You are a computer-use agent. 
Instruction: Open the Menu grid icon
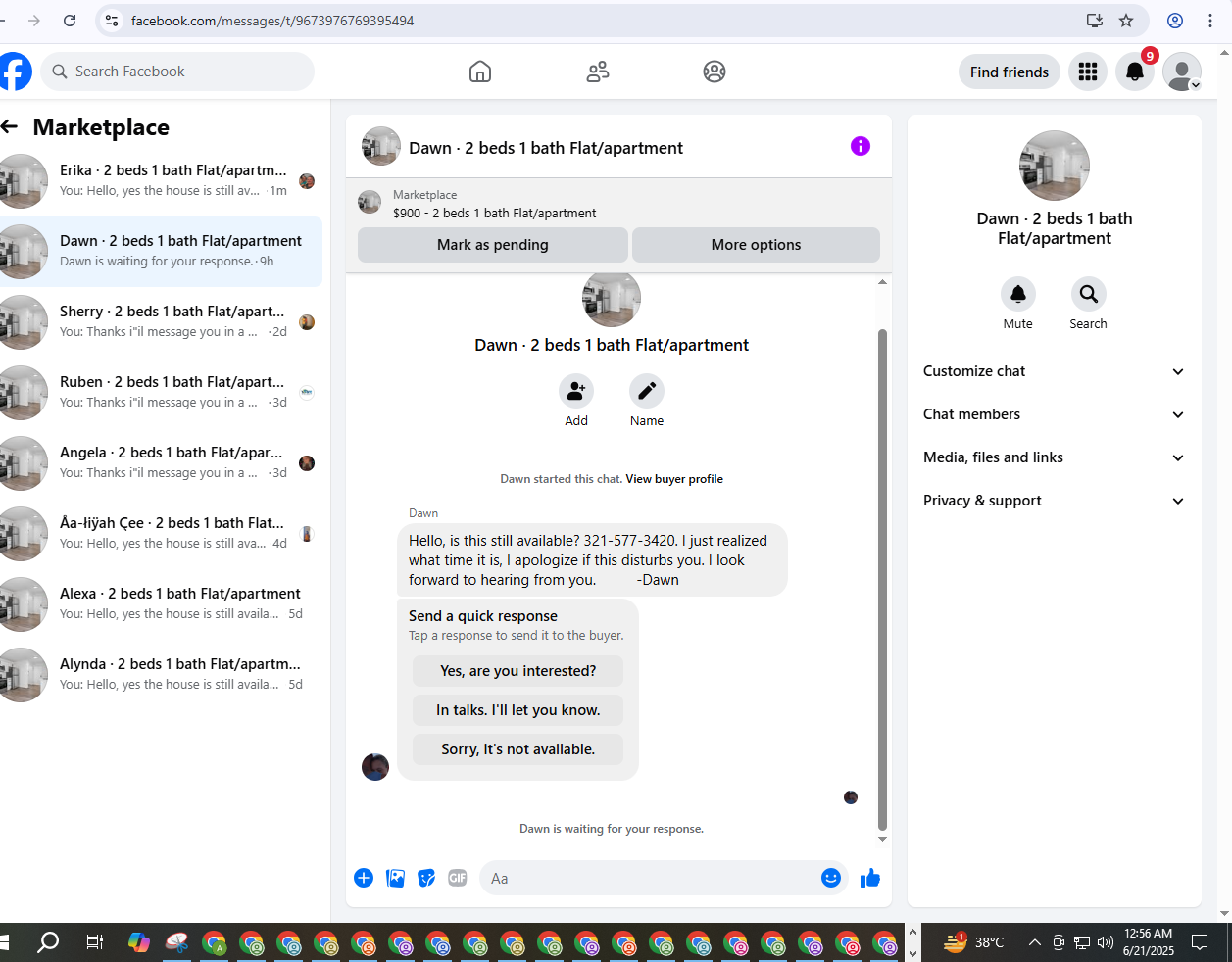click(1088, 72)
